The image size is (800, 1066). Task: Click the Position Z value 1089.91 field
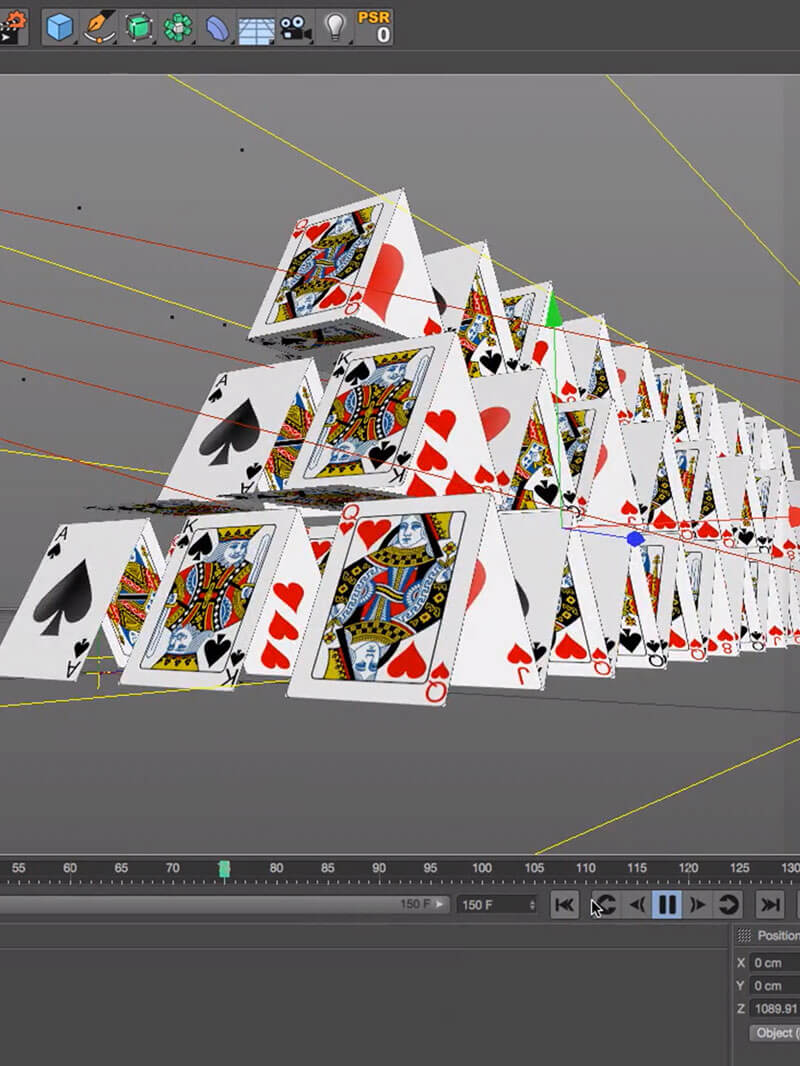[x=774, y=1009]
